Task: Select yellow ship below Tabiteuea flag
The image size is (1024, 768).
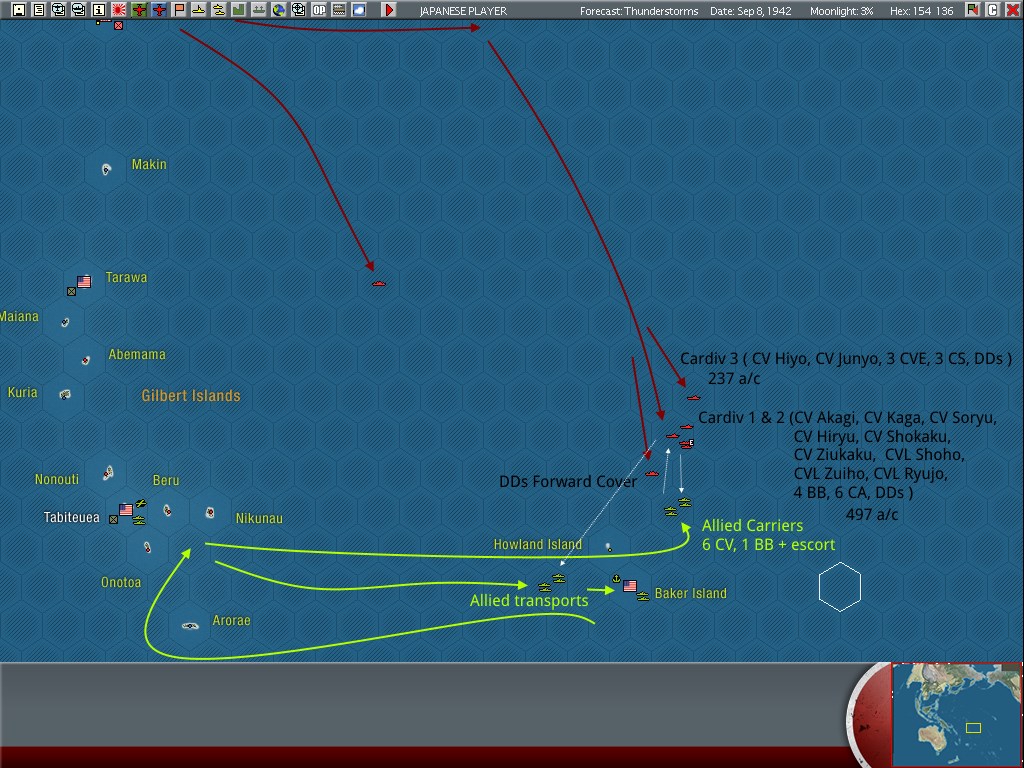Action: point(138,520)
